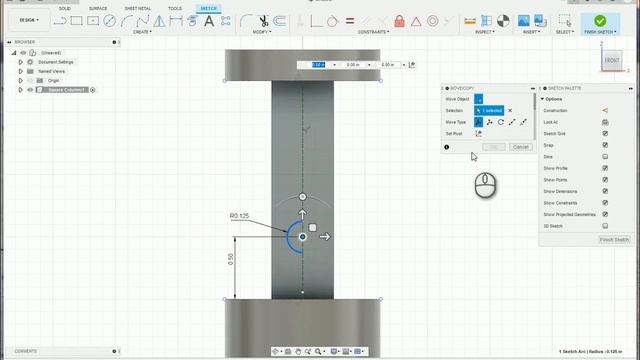Expand the Document Settings node
640x360 pixels.
coord(20,62)
